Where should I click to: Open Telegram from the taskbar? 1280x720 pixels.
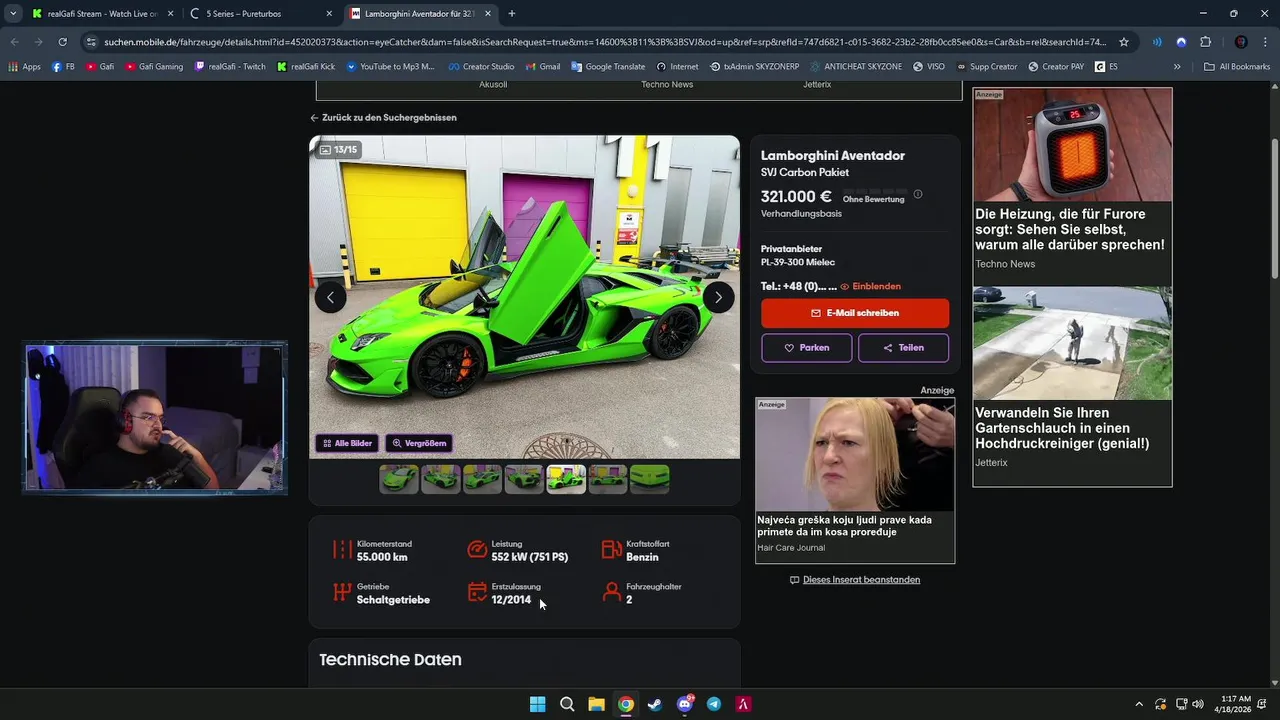click(x=714, y=704)
